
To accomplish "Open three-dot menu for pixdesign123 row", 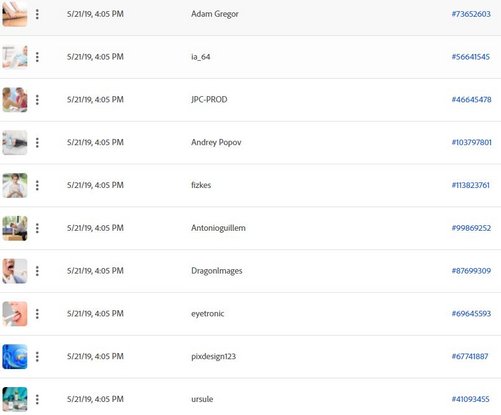I will tap(37, 357).
